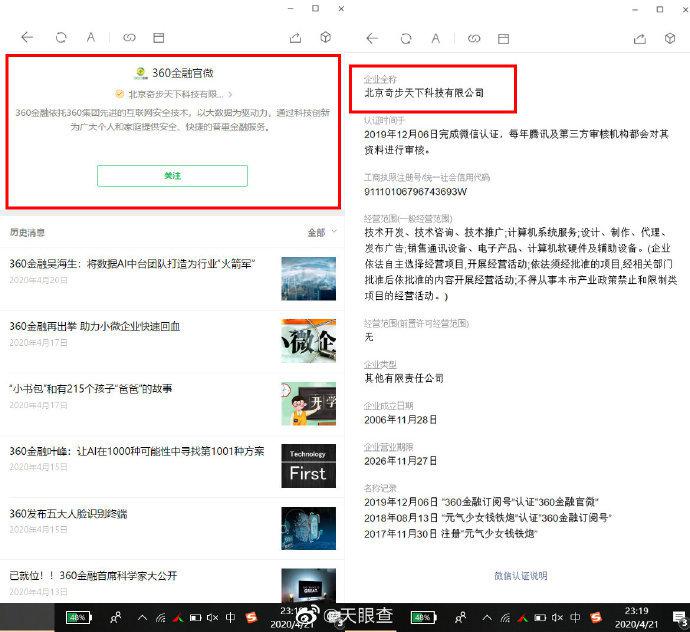Screen dimensions: 690x632
Task: Click the Technology First thumbnail
Action: pyautogui.click(x=308, y=466)
